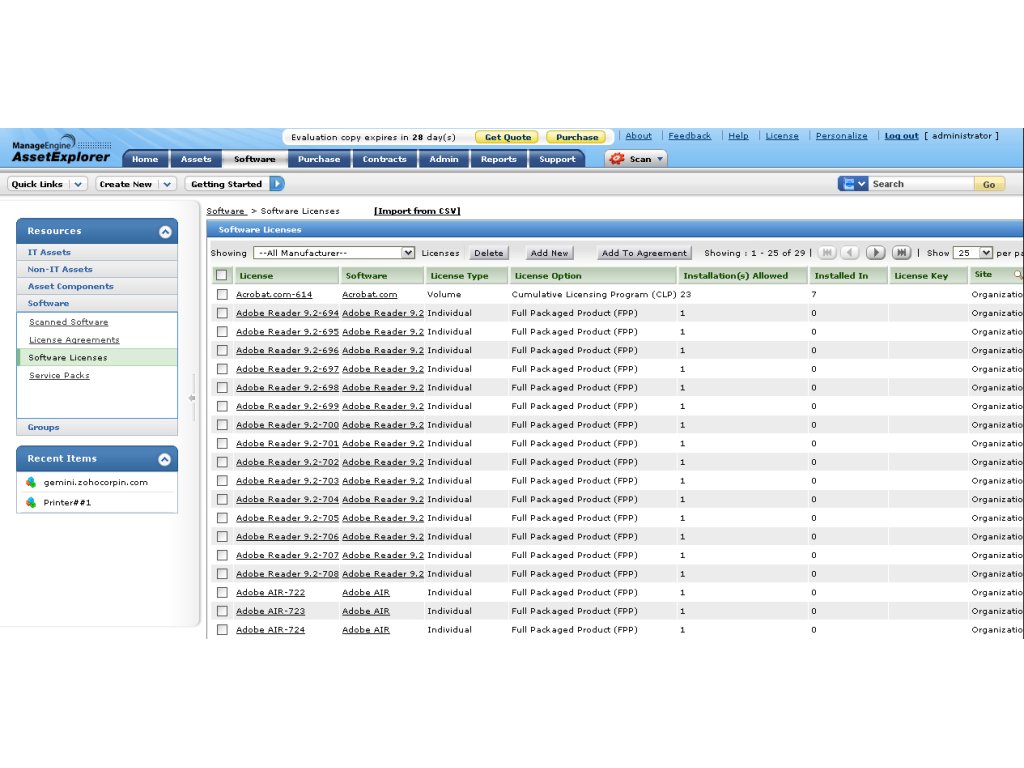
Task: Open Scanned Software in sidebar
Action: coord(69,322)
